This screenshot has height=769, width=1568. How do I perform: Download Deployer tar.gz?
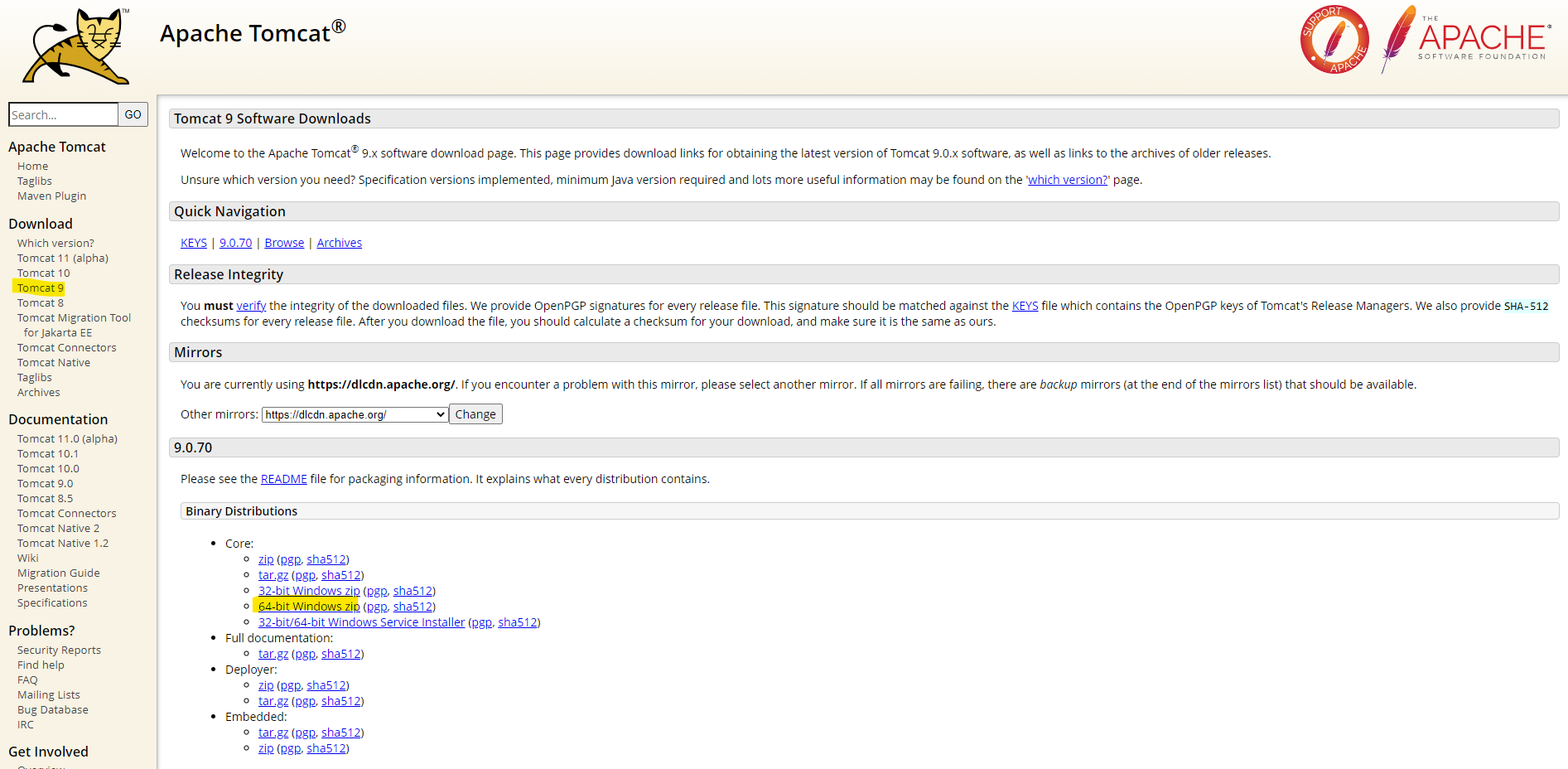click(x=273, y=701)
